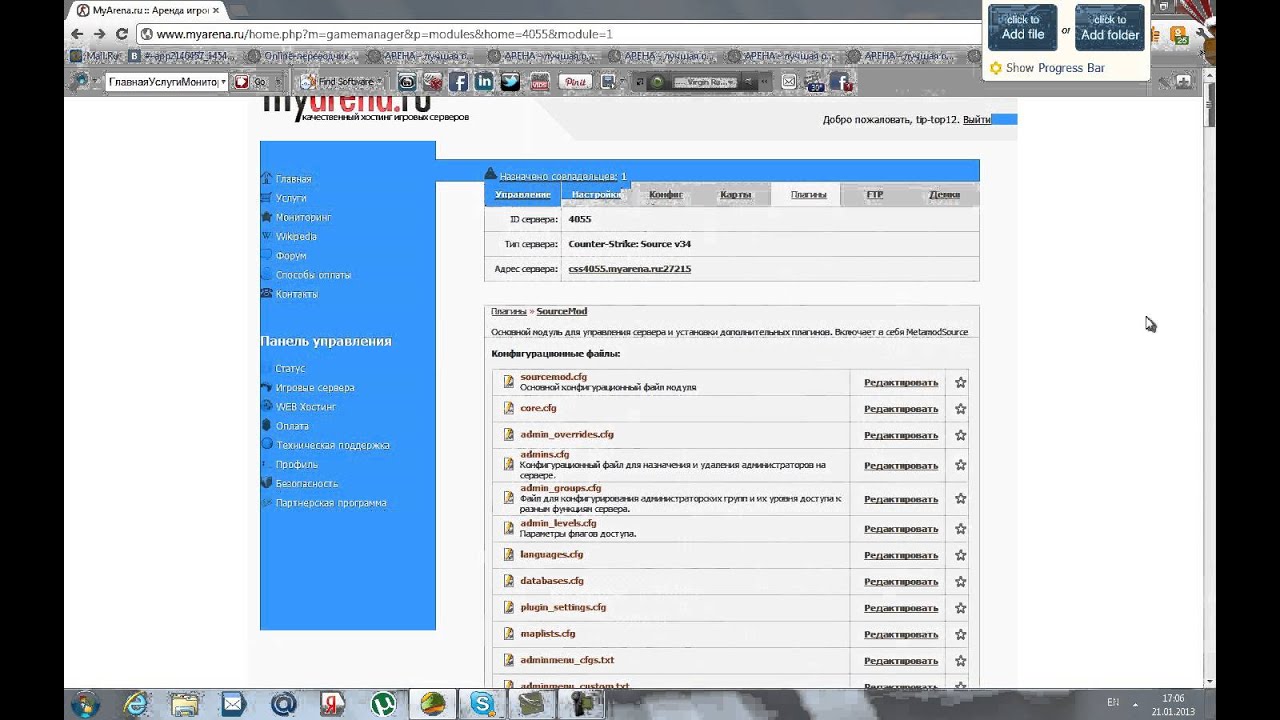
Task: Click the file icon beside databases.cfg
Action: pos(508,581)
